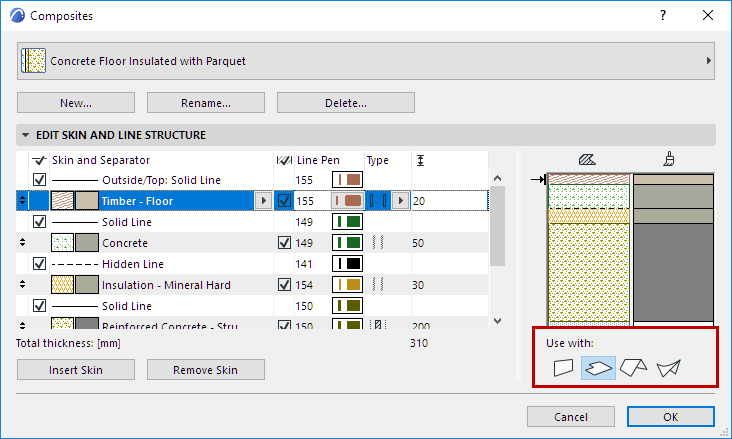Toggle the Hidden Line checkbox

pos(40,264)
